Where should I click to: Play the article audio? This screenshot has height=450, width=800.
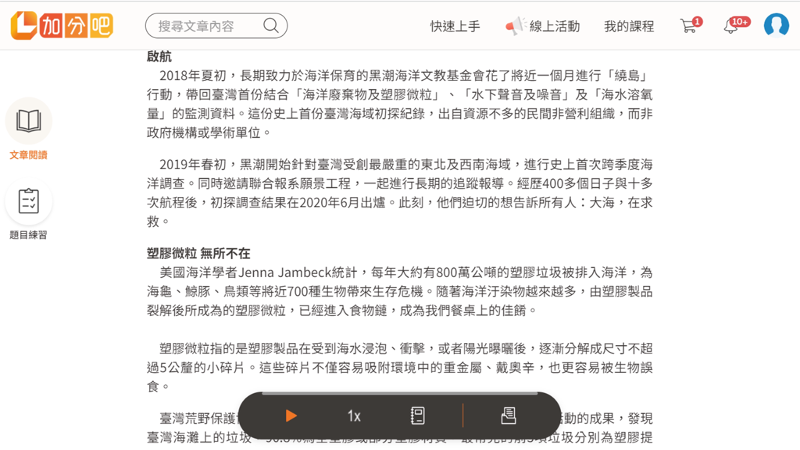(291, 416)
